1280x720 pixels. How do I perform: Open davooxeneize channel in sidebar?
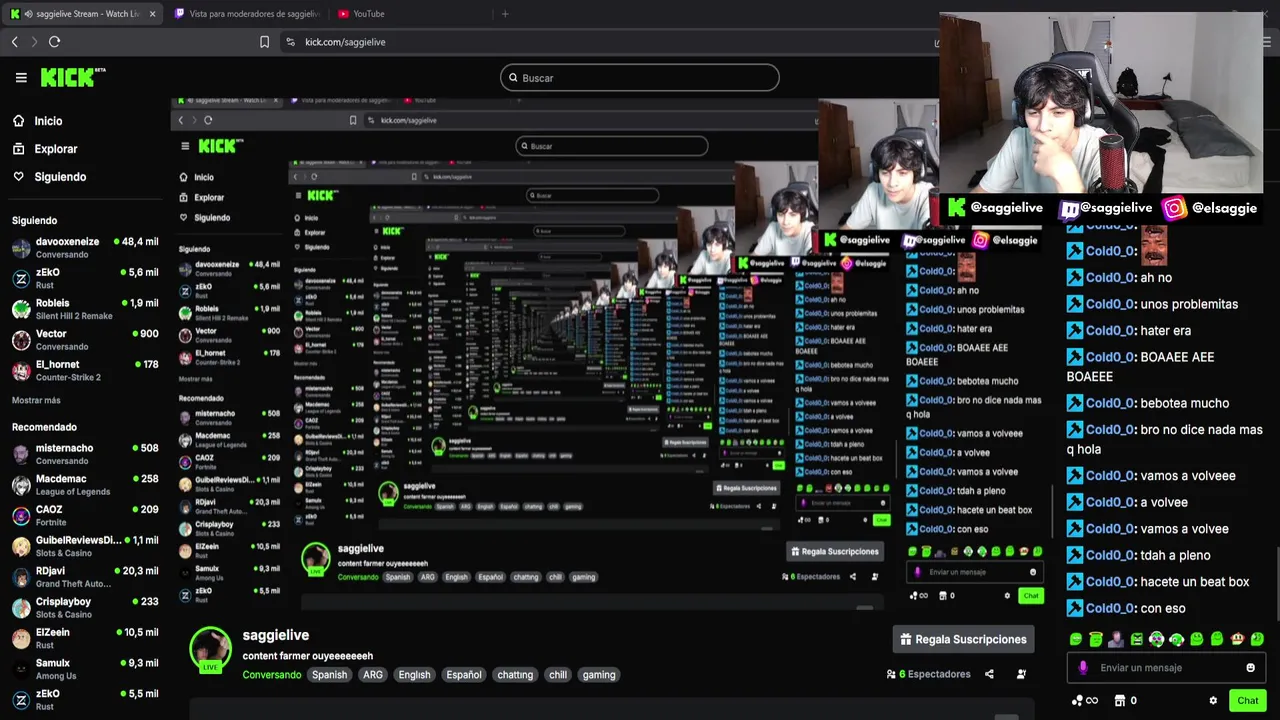tap(85, 248)
